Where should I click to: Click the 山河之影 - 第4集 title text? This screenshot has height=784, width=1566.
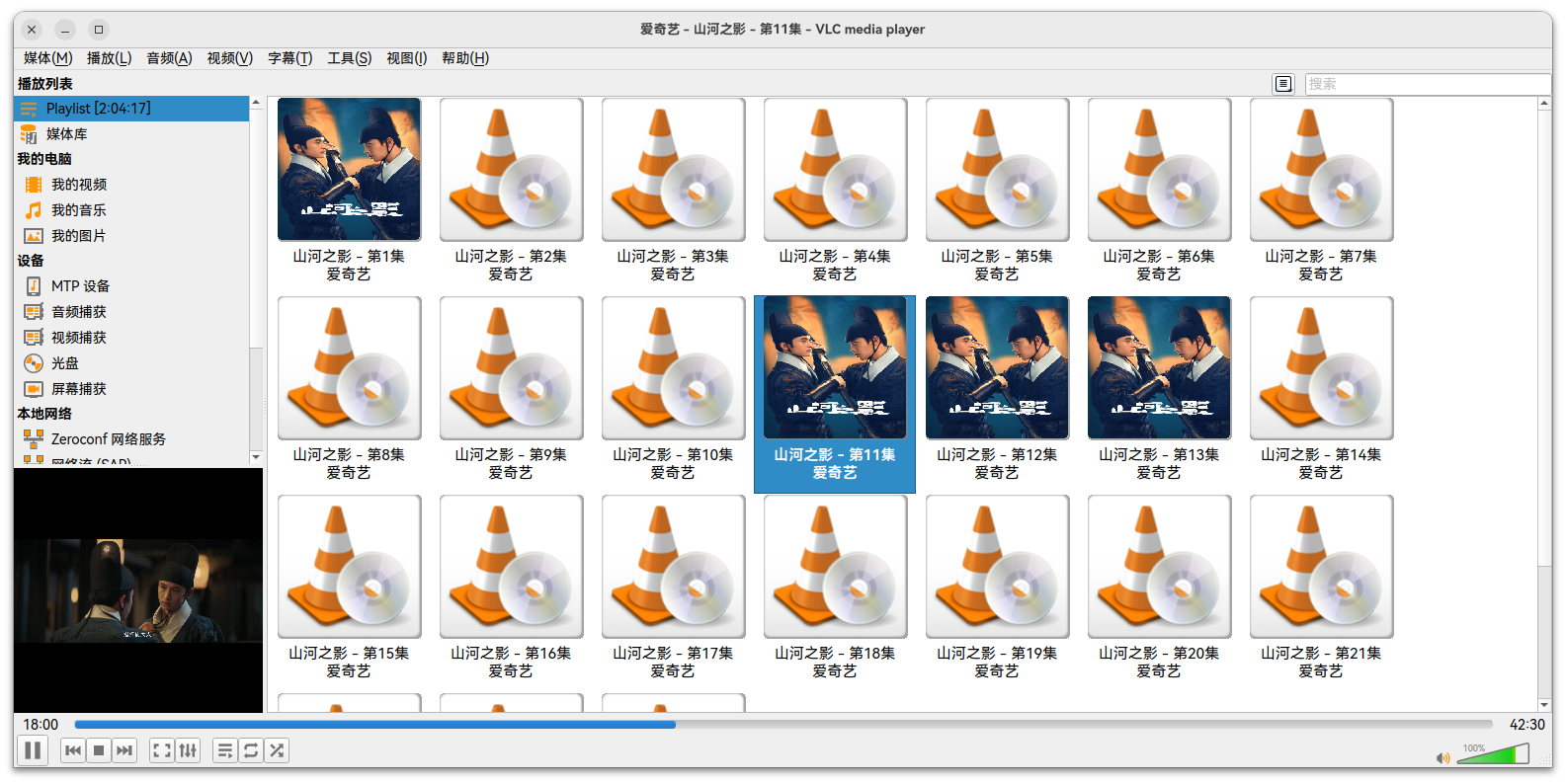(835, 257)
